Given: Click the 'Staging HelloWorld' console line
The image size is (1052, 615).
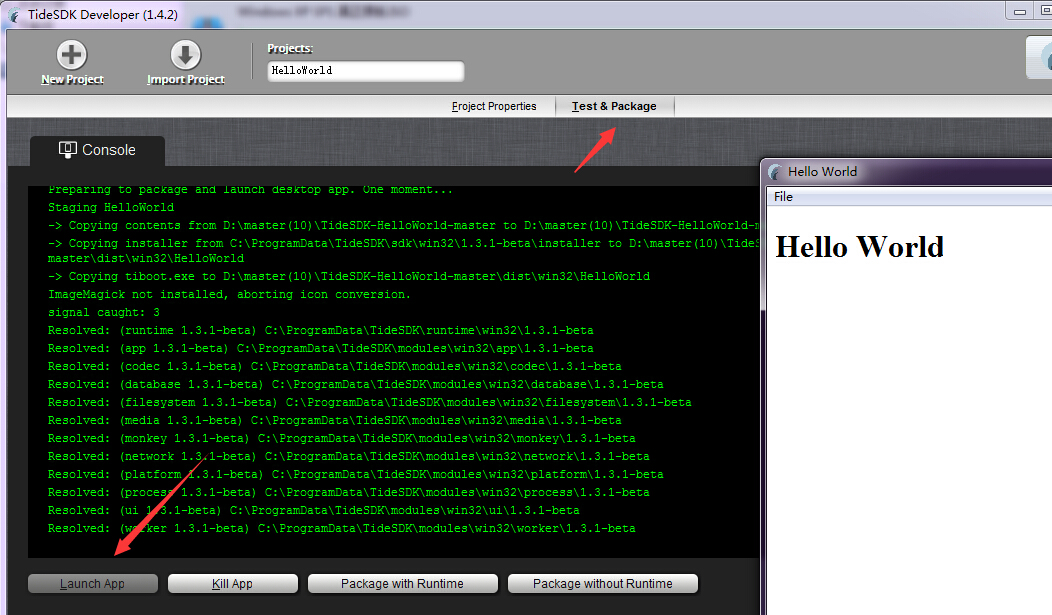Looking at the screenshot, I should point(111,207).
